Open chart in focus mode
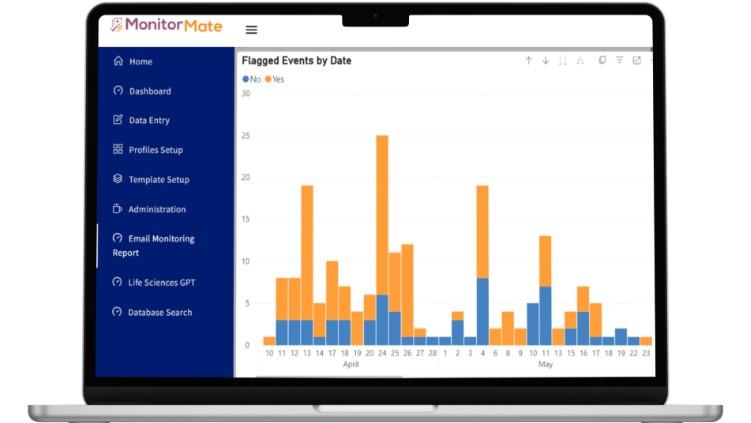The height and width of the screenshot is (423, 751). pos(636,61)
